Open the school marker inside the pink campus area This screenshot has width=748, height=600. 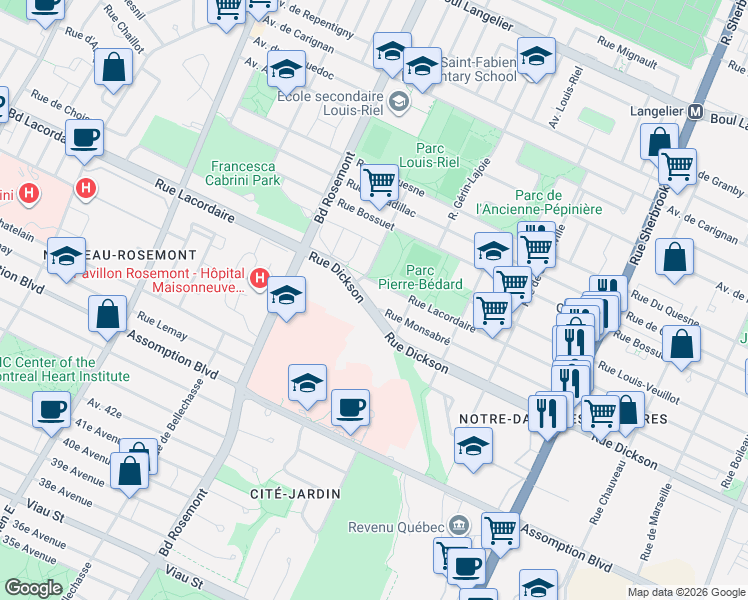(308, 383)
